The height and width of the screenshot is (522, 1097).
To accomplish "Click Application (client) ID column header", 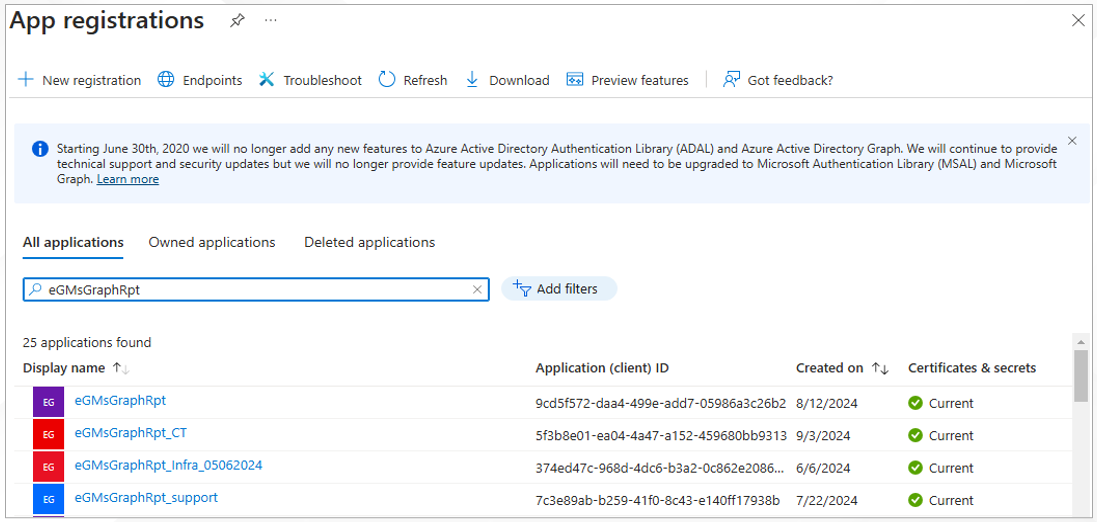I will (602, 368).
